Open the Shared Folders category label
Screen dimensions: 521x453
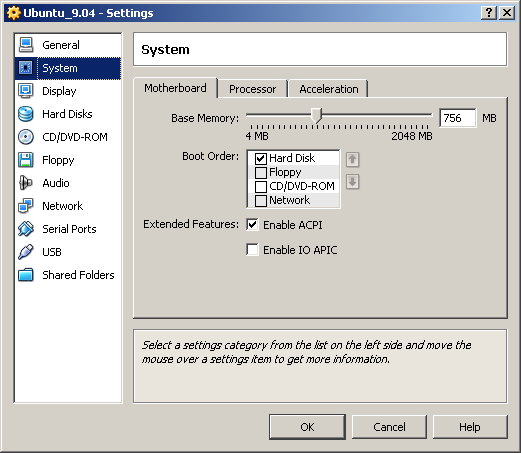78,275
